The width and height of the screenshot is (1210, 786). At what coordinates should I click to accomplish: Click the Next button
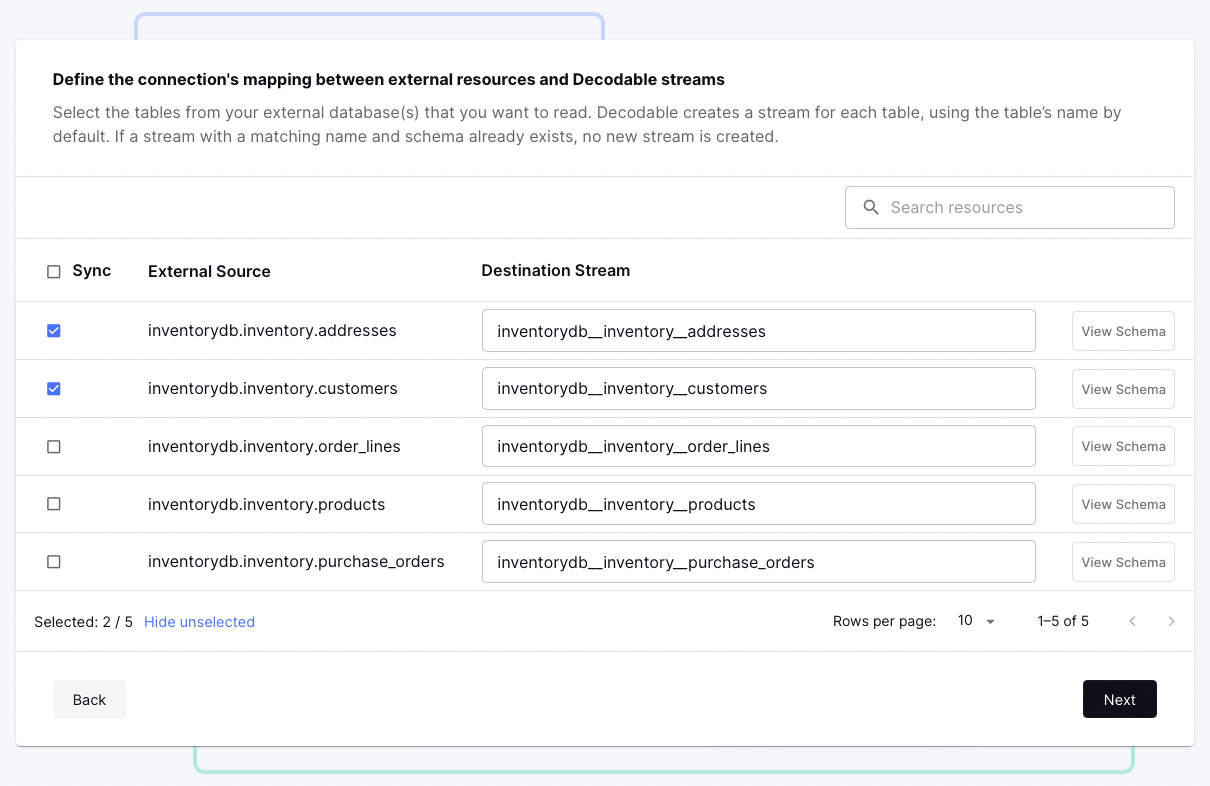point(1119,699)
